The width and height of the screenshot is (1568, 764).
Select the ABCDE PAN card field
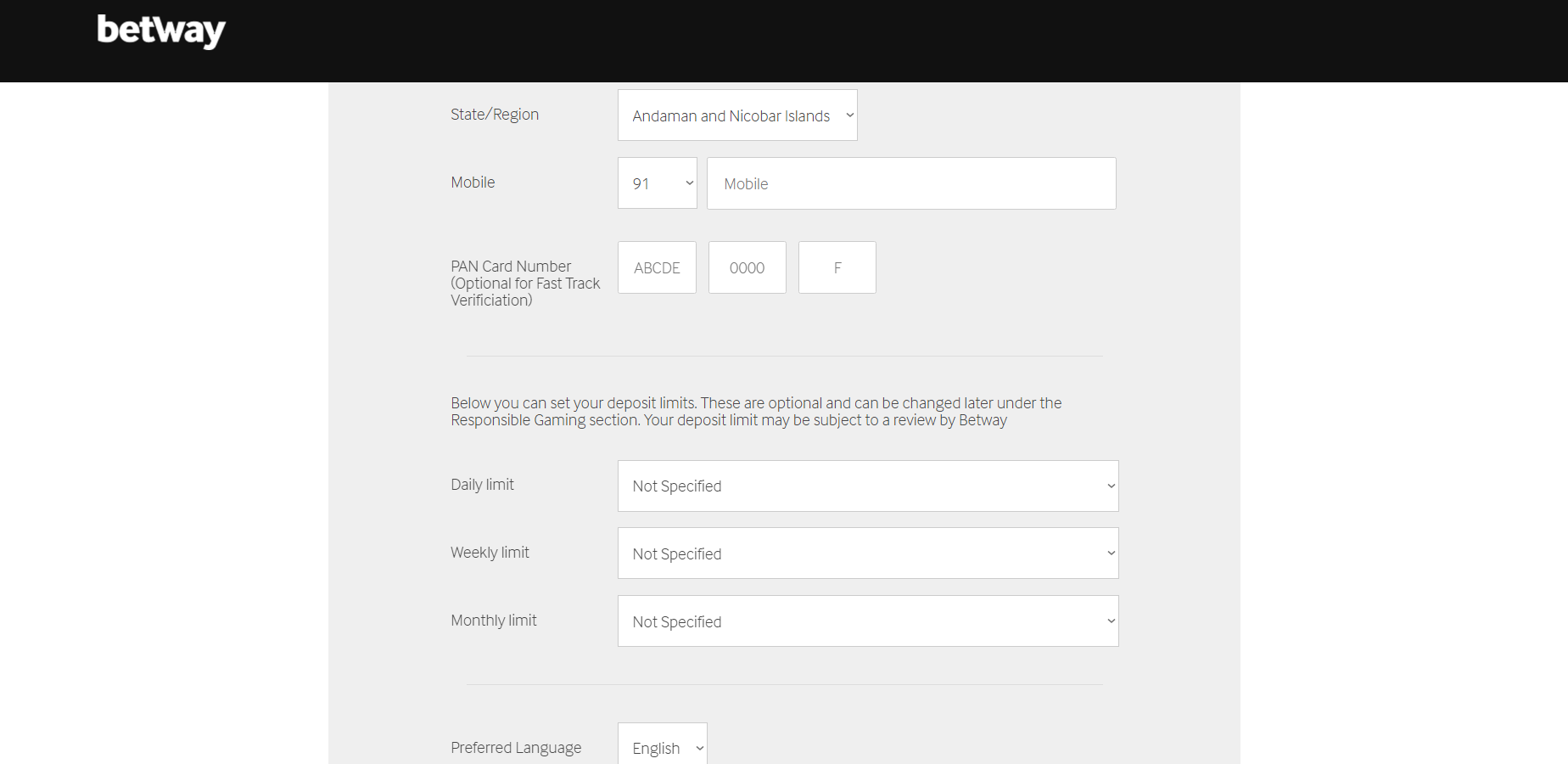[x=657, y=267]
